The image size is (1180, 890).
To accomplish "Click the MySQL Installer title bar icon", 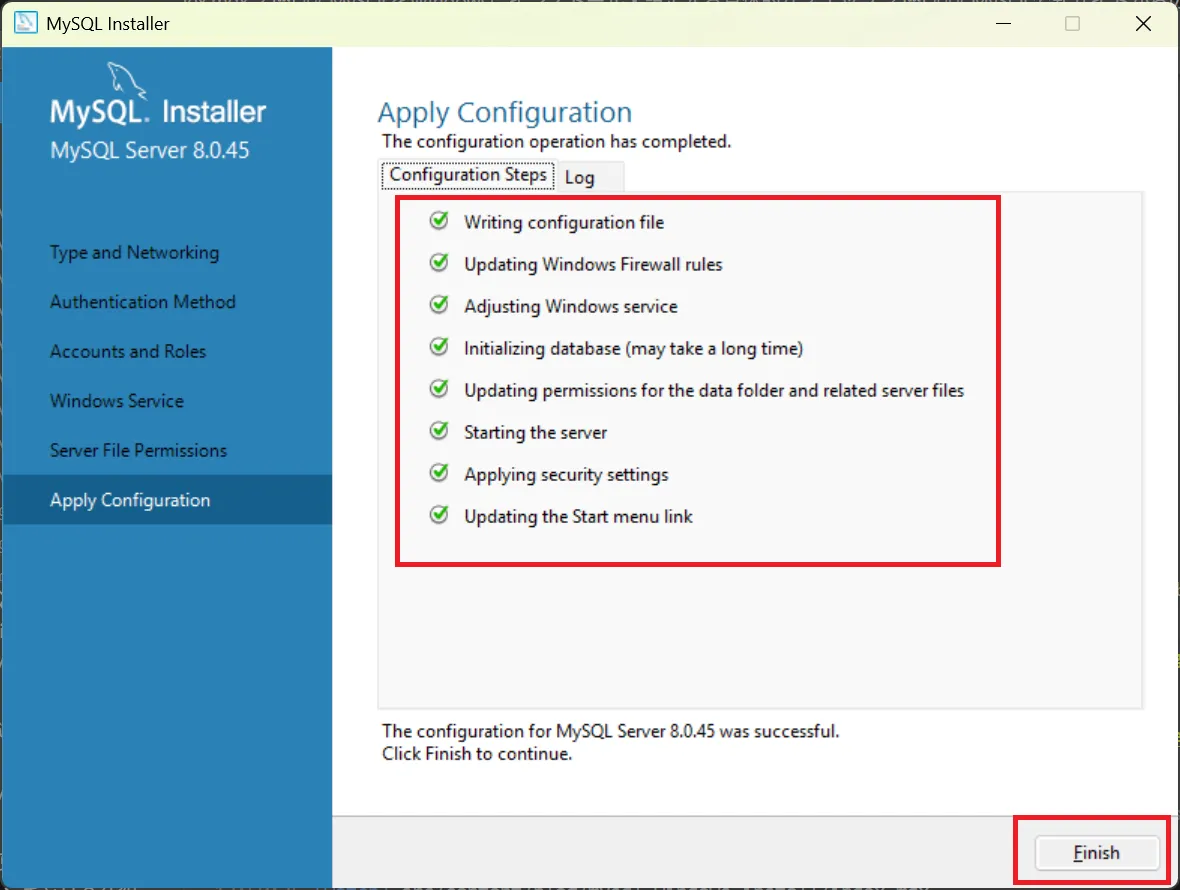I will click(x=26, y=23).
